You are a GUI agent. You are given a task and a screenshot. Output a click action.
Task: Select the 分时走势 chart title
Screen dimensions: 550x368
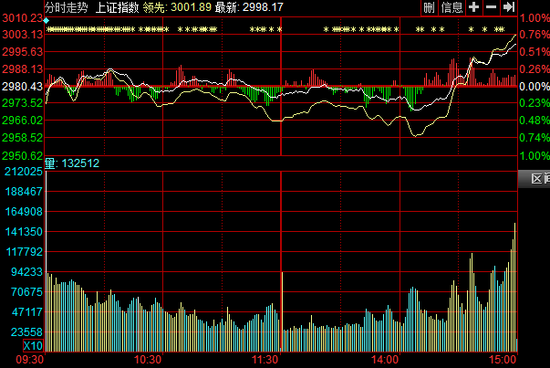(66, 7)
